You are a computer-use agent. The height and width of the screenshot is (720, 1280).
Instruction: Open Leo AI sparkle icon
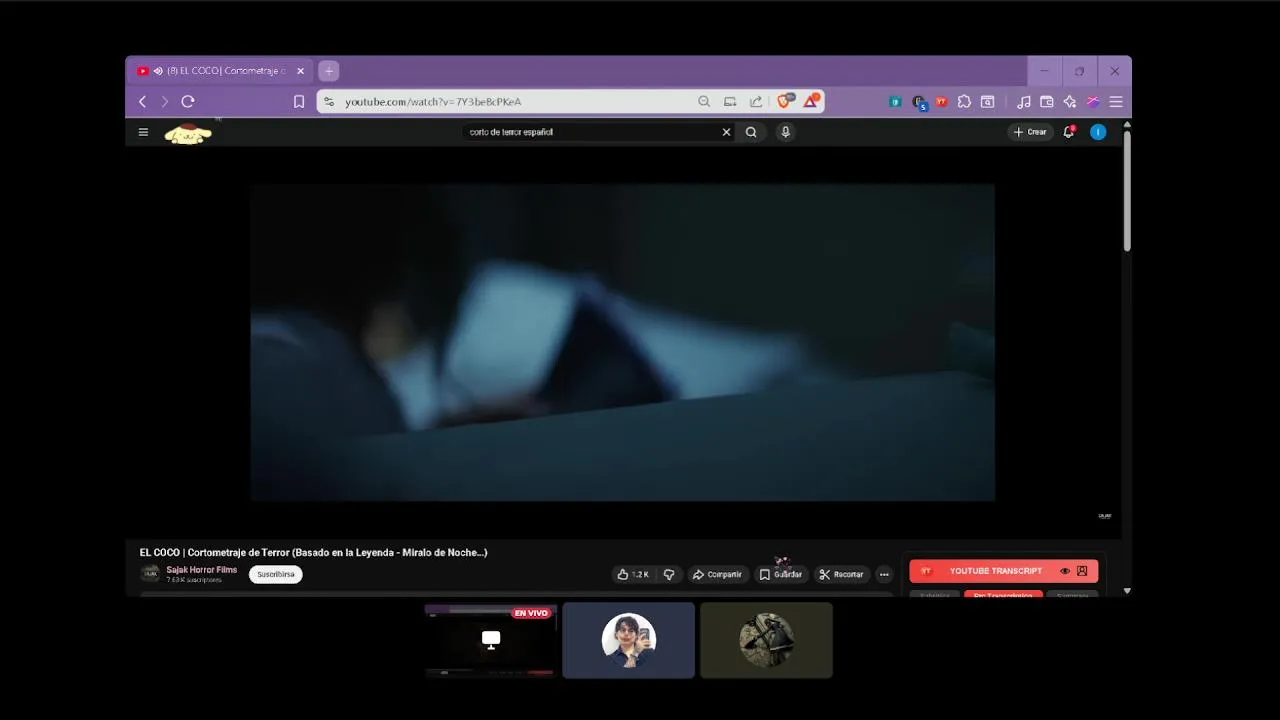1070,101
